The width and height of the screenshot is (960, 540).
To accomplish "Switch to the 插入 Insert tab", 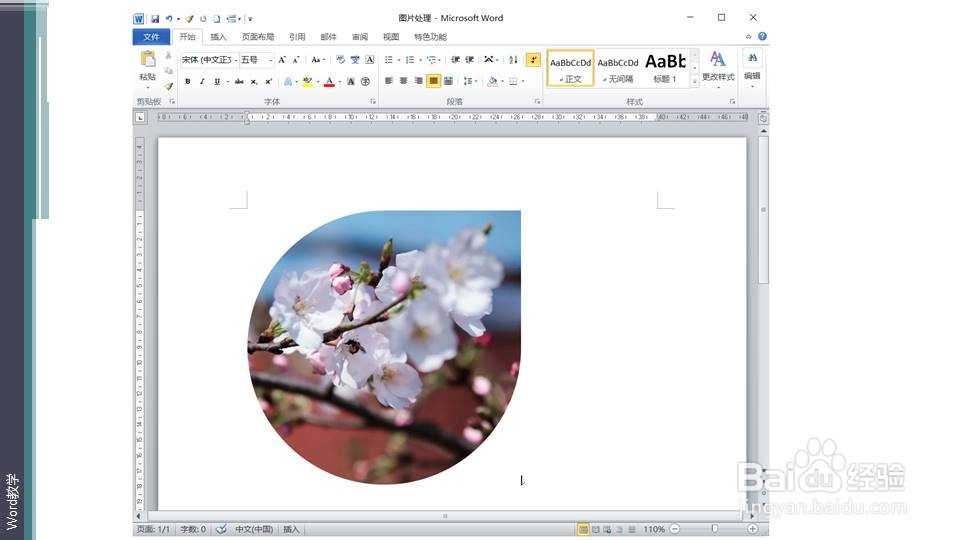I will [218, 37].
